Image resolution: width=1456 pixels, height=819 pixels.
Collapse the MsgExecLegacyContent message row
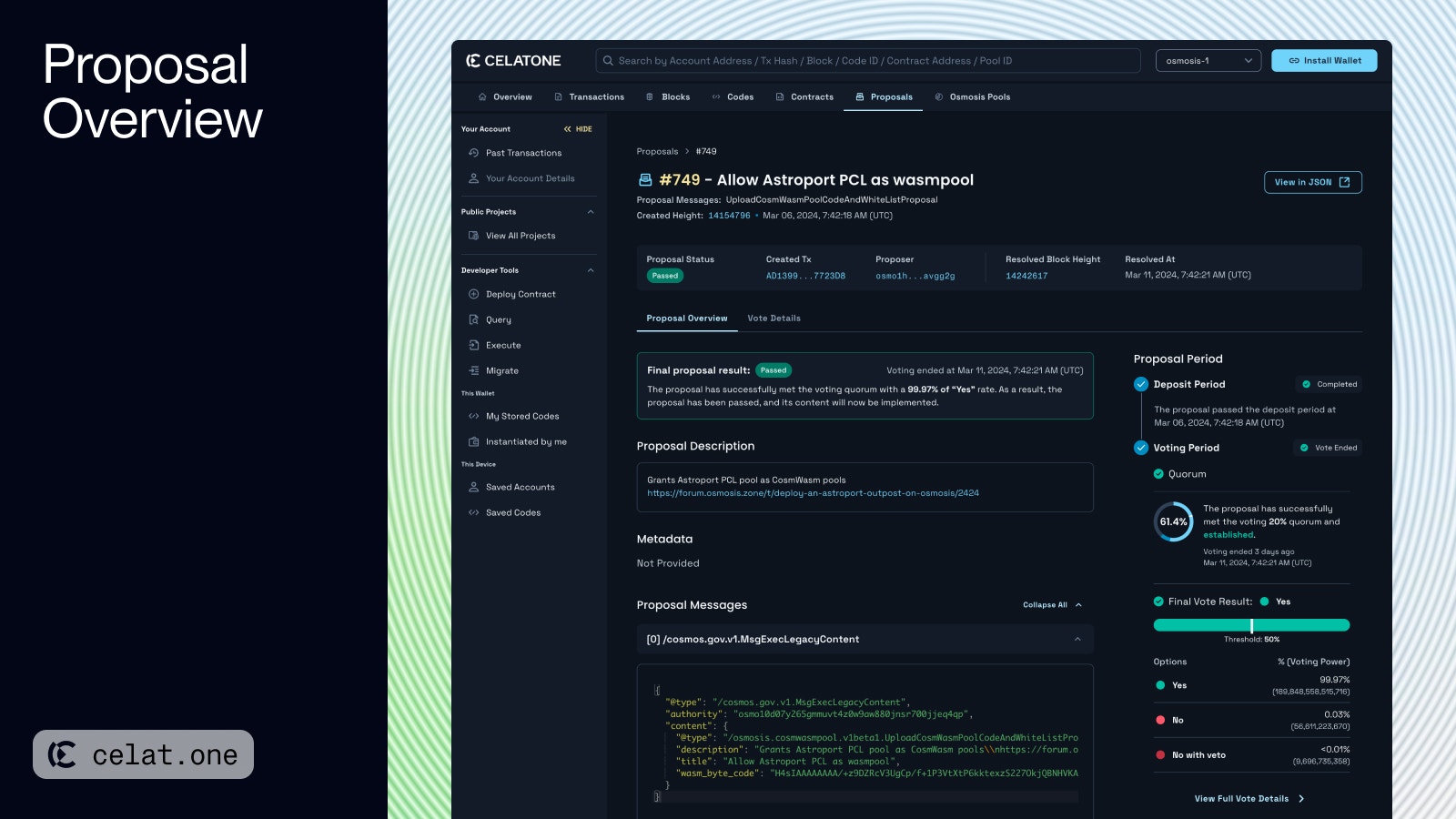864,639
